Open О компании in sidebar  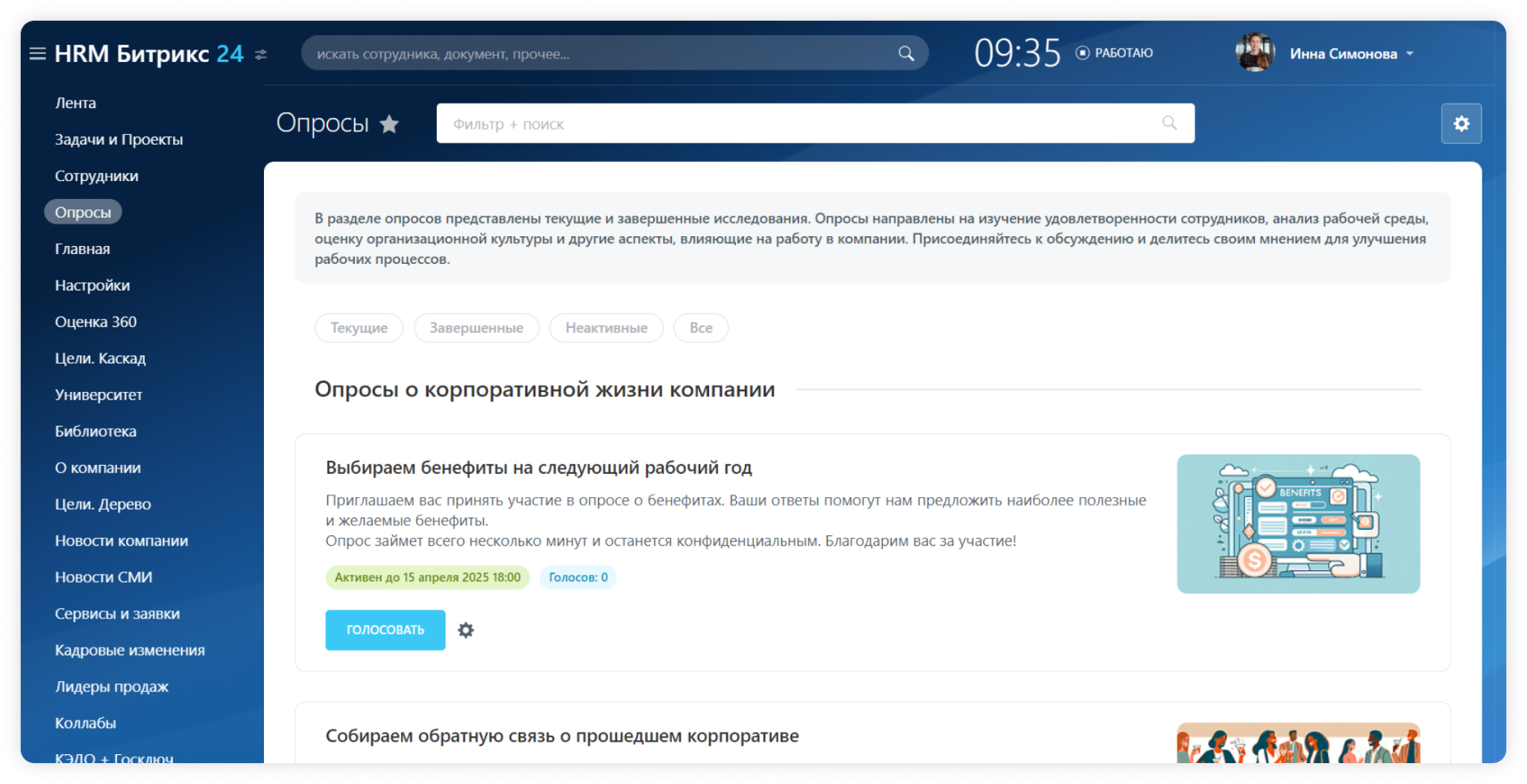click(98, 468)
